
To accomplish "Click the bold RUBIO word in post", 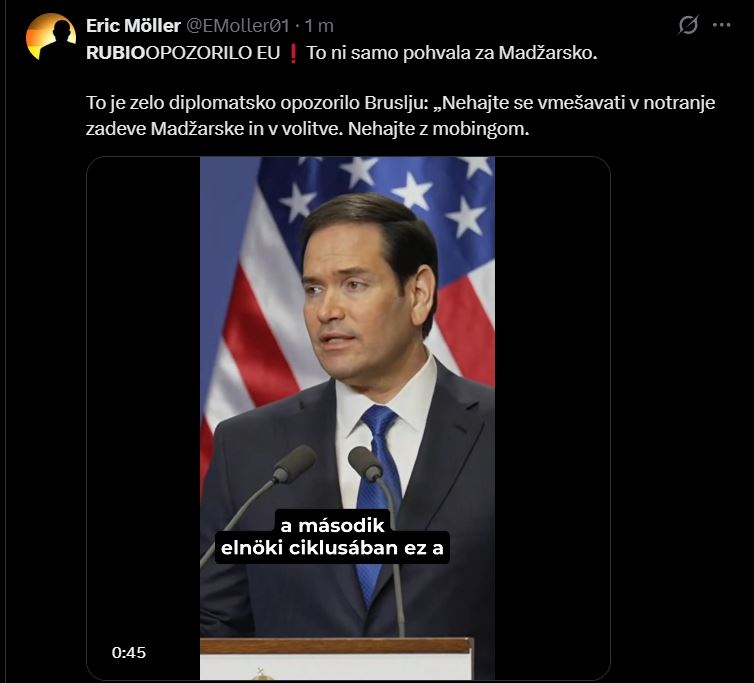I will click(115, 53).
